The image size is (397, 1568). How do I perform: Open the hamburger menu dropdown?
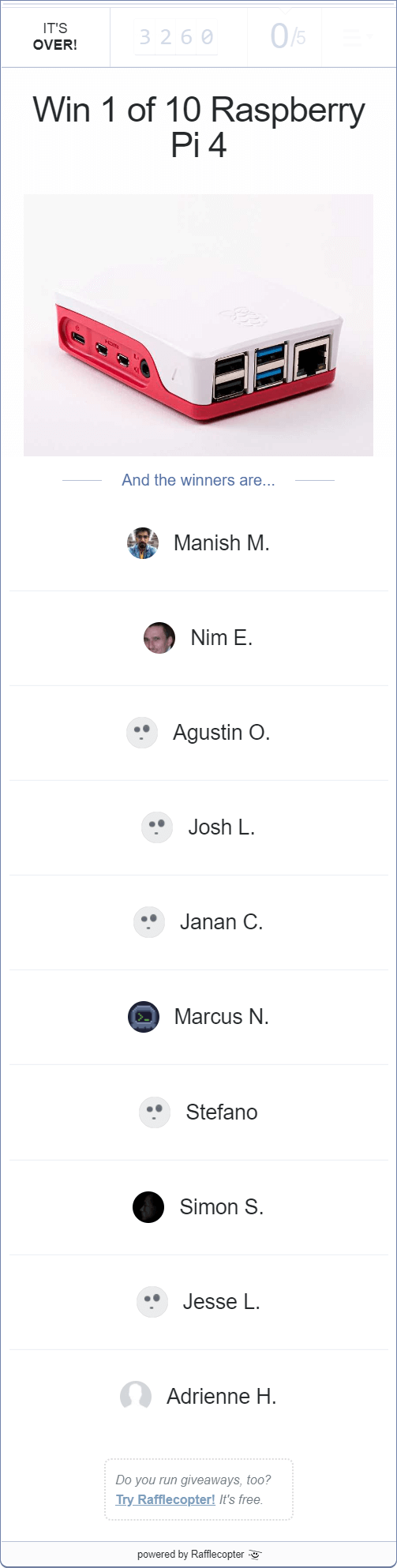pos(357,38)
